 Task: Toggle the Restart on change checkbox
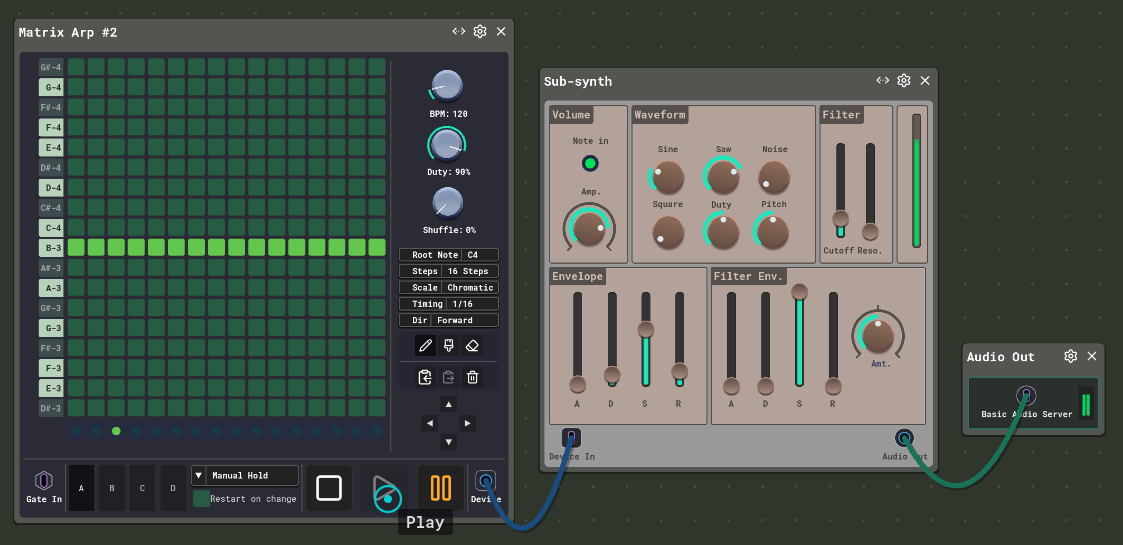click(202, 499)
